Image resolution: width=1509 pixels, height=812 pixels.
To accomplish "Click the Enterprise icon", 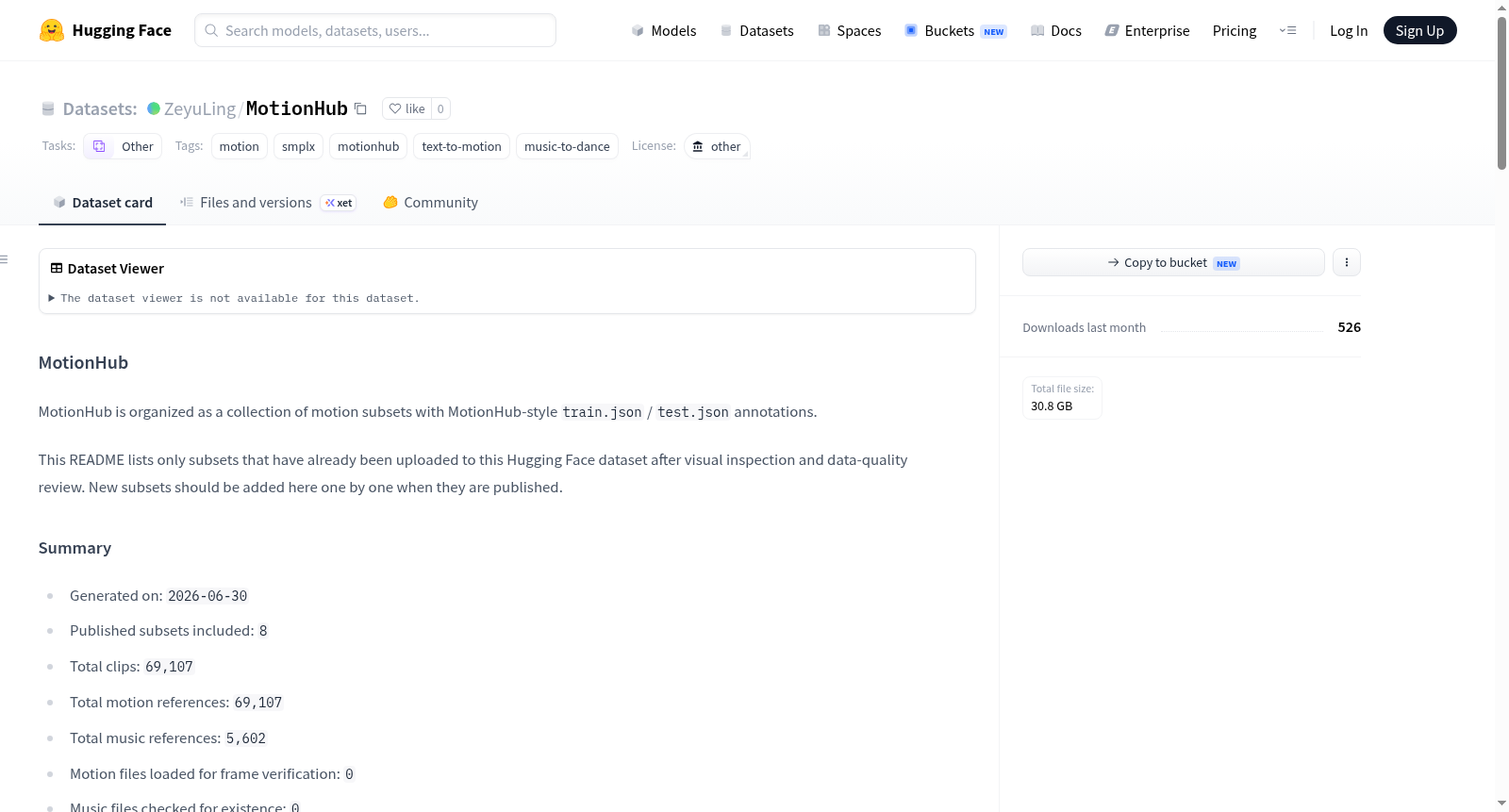I will 1112,30.
